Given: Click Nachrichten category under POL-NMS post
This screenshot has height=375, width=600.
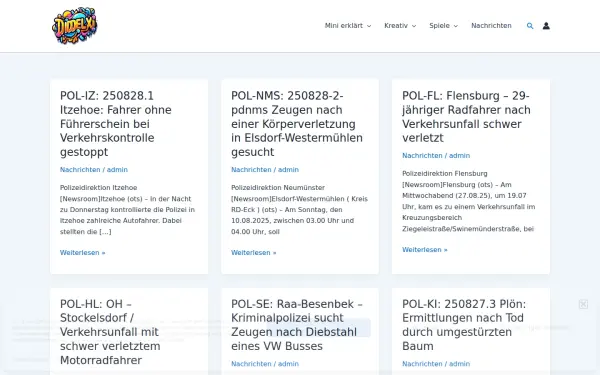Looking at the screenshot, I should [x=251, y=170].
